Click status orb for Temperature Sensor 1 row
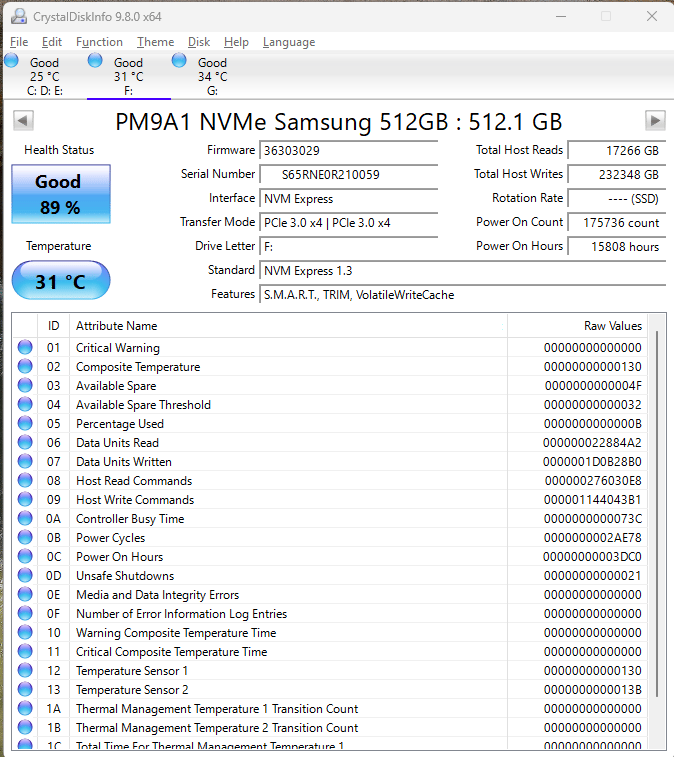This screenshot has height=757, width=674. point(25,670)
